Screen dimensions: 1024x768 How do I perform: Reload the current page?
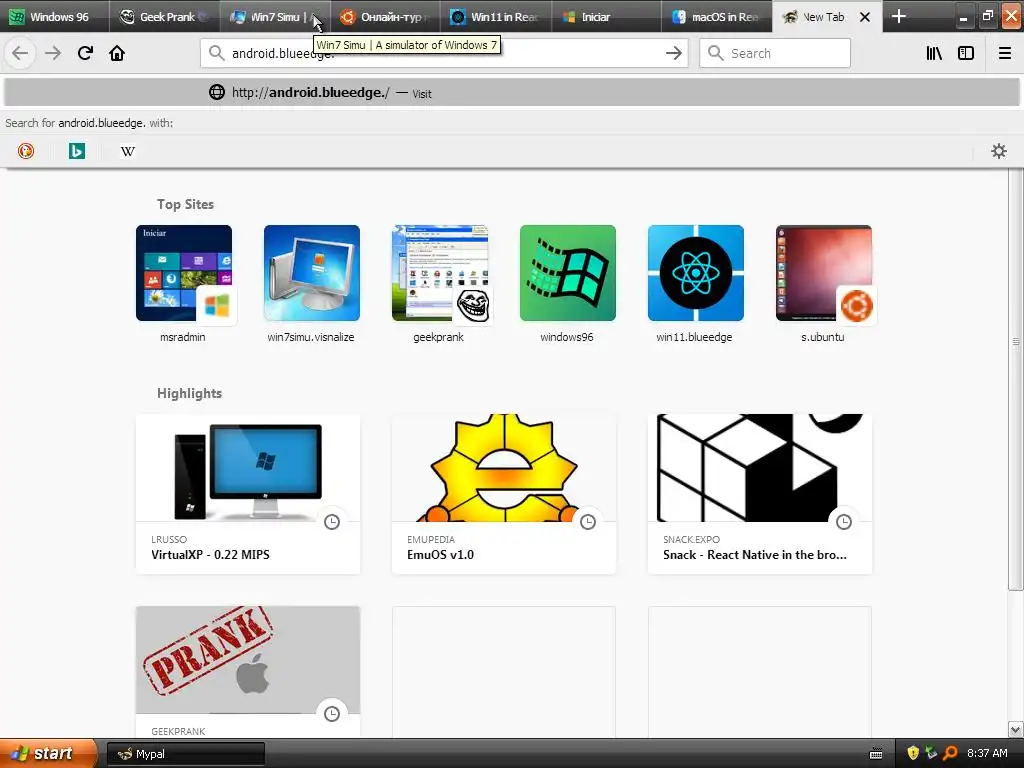click(x=85, y=53)
